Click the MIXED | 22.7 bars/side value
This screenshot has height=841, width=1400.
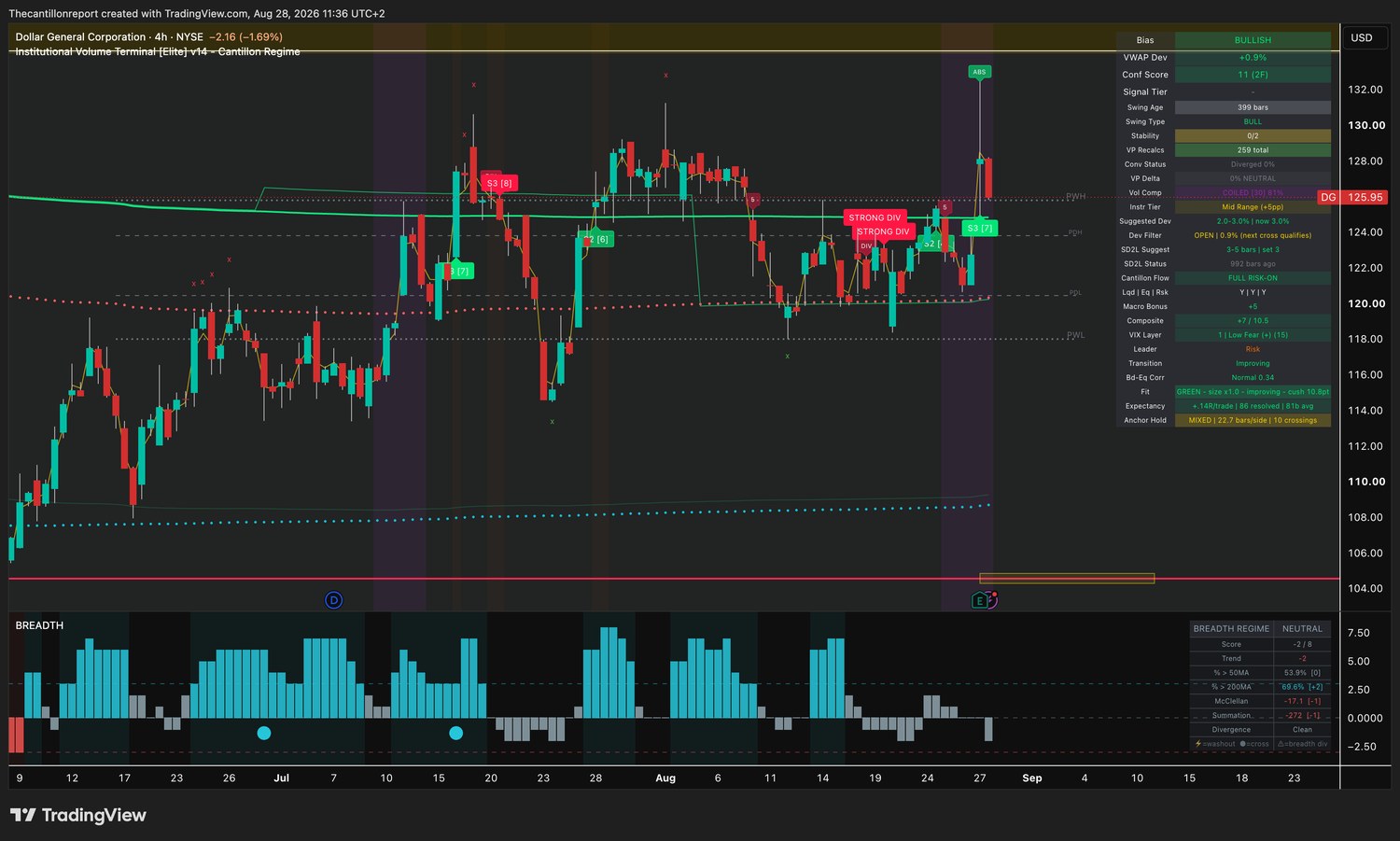point(1253,420)
